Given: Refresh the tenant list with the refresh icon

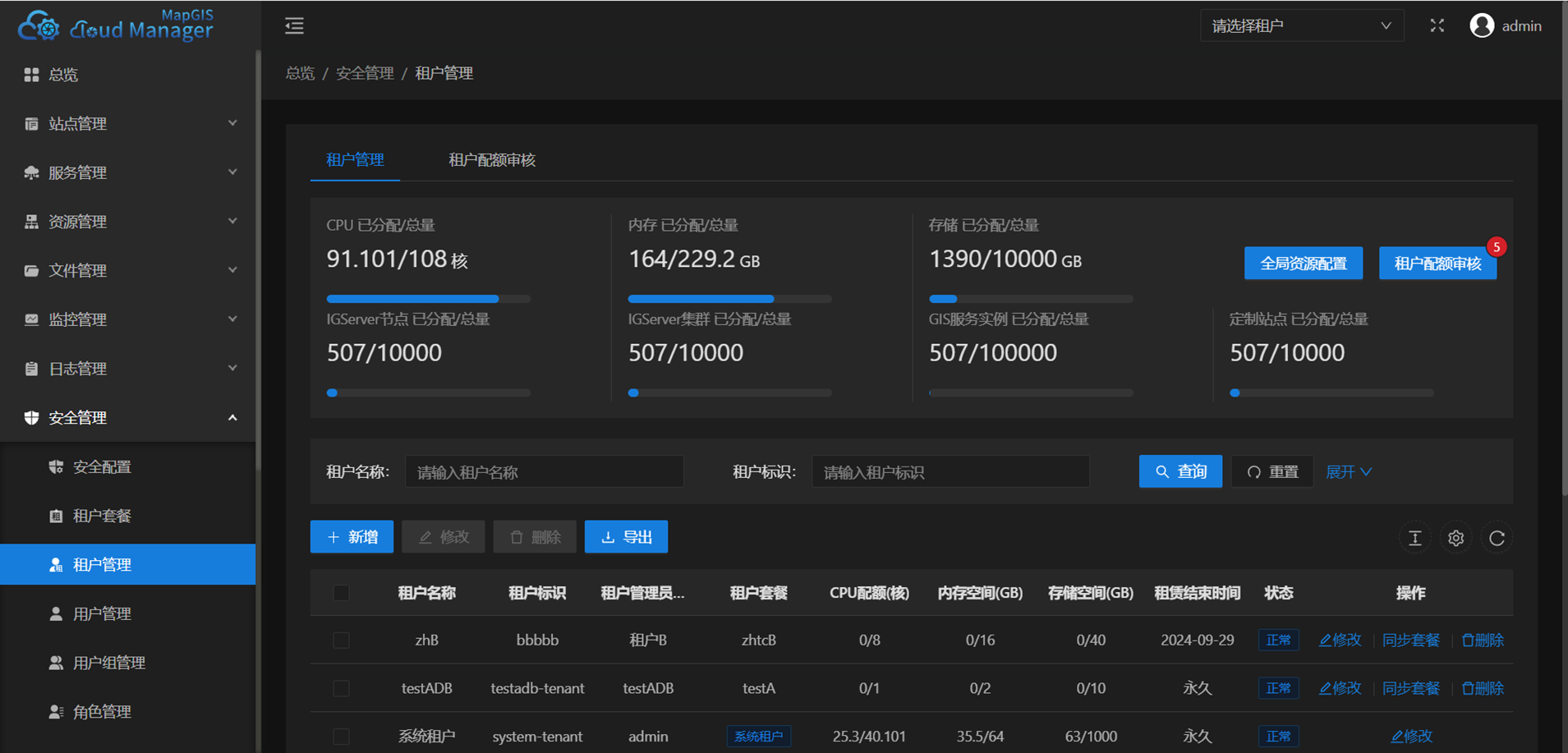Looking at the screenshot, I should [1497, 538].
